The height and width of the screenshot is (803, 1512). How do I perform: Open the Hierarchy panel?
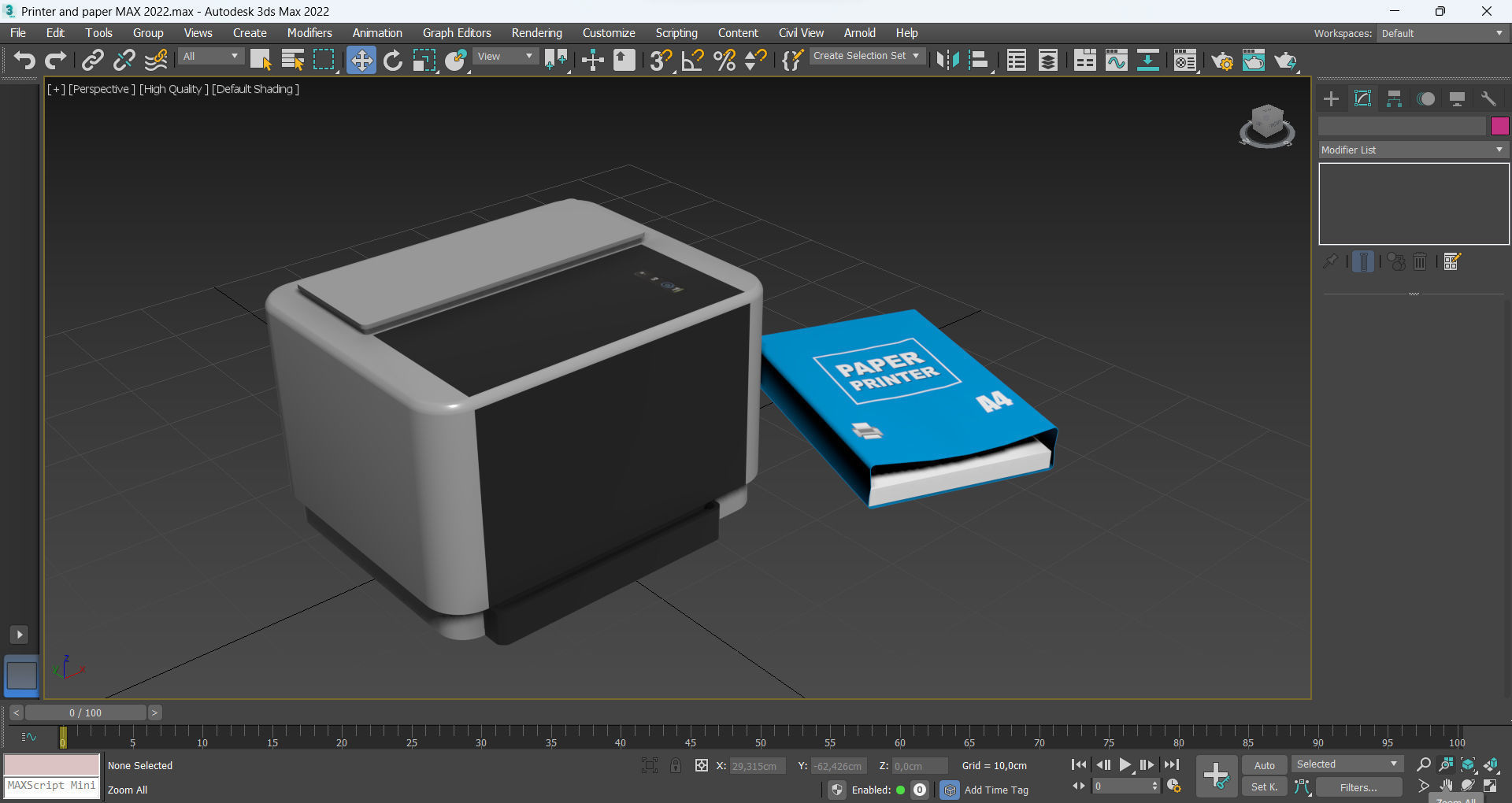pos(1393,98)
